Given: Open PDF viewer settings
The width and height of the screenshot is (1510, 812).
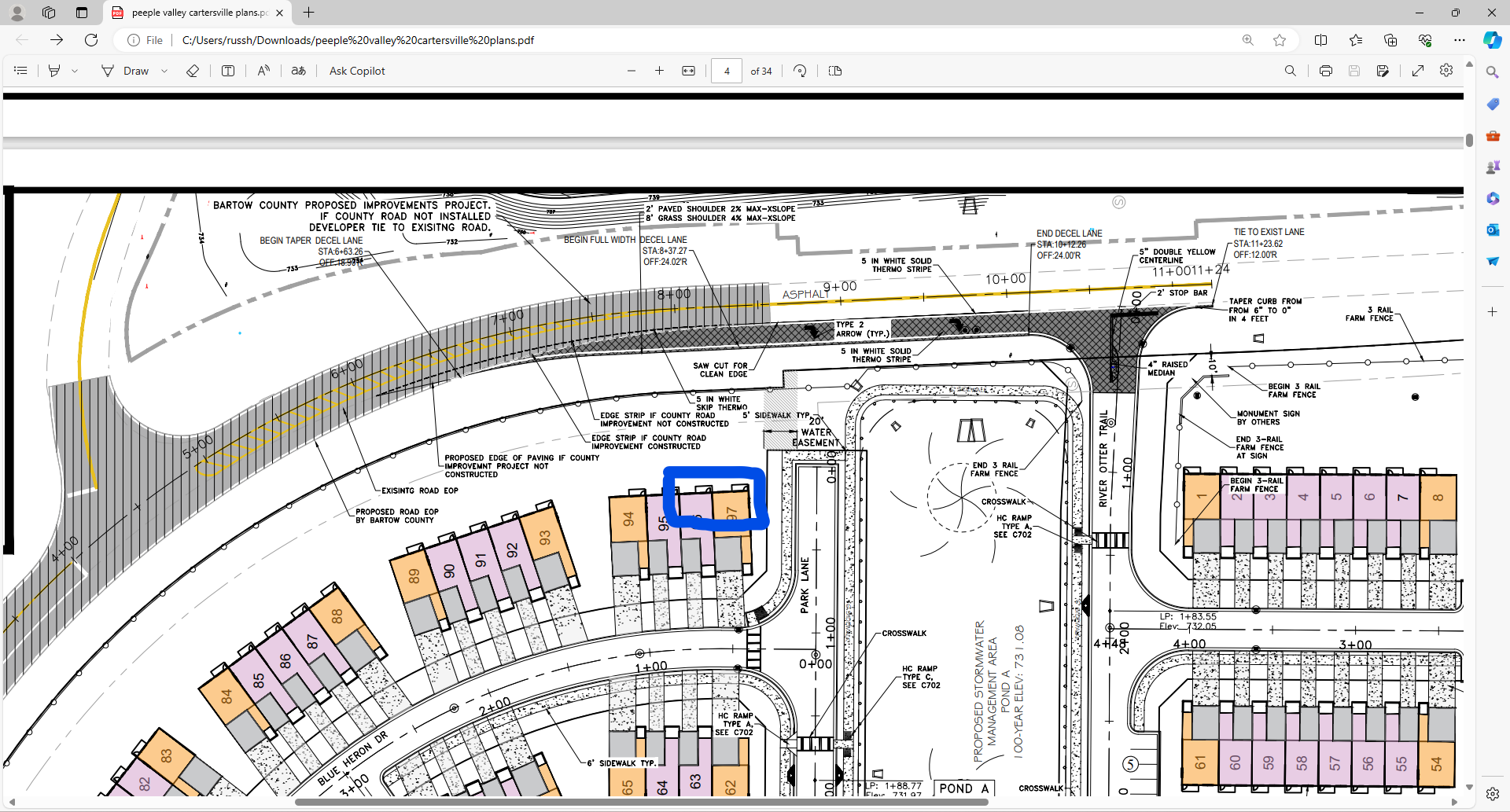Looking at the screenshot, I should (1446, 71).
